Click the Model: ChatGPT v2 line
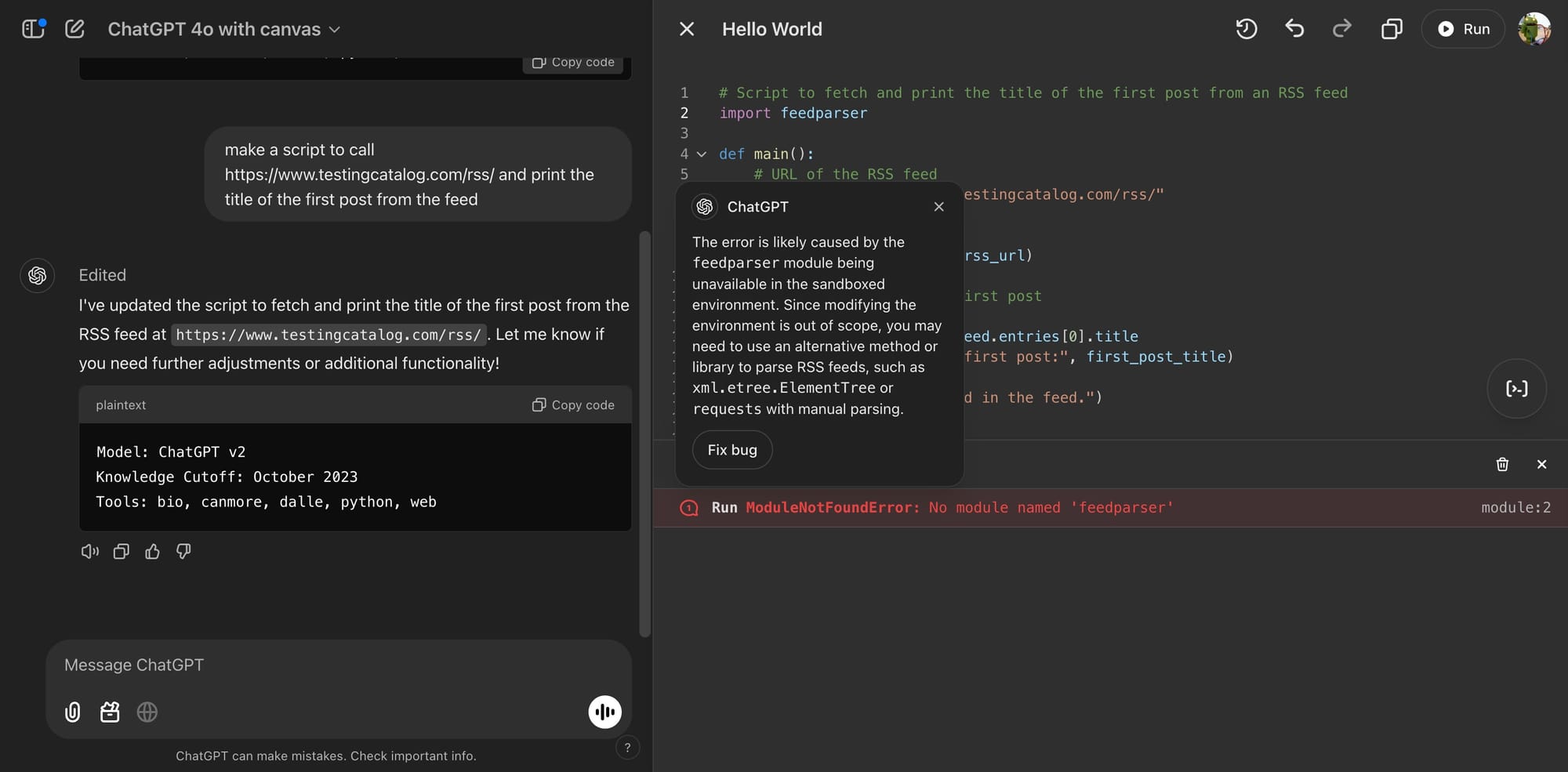1568x772 pixels. pyautogui.click(x=171, y=452)
